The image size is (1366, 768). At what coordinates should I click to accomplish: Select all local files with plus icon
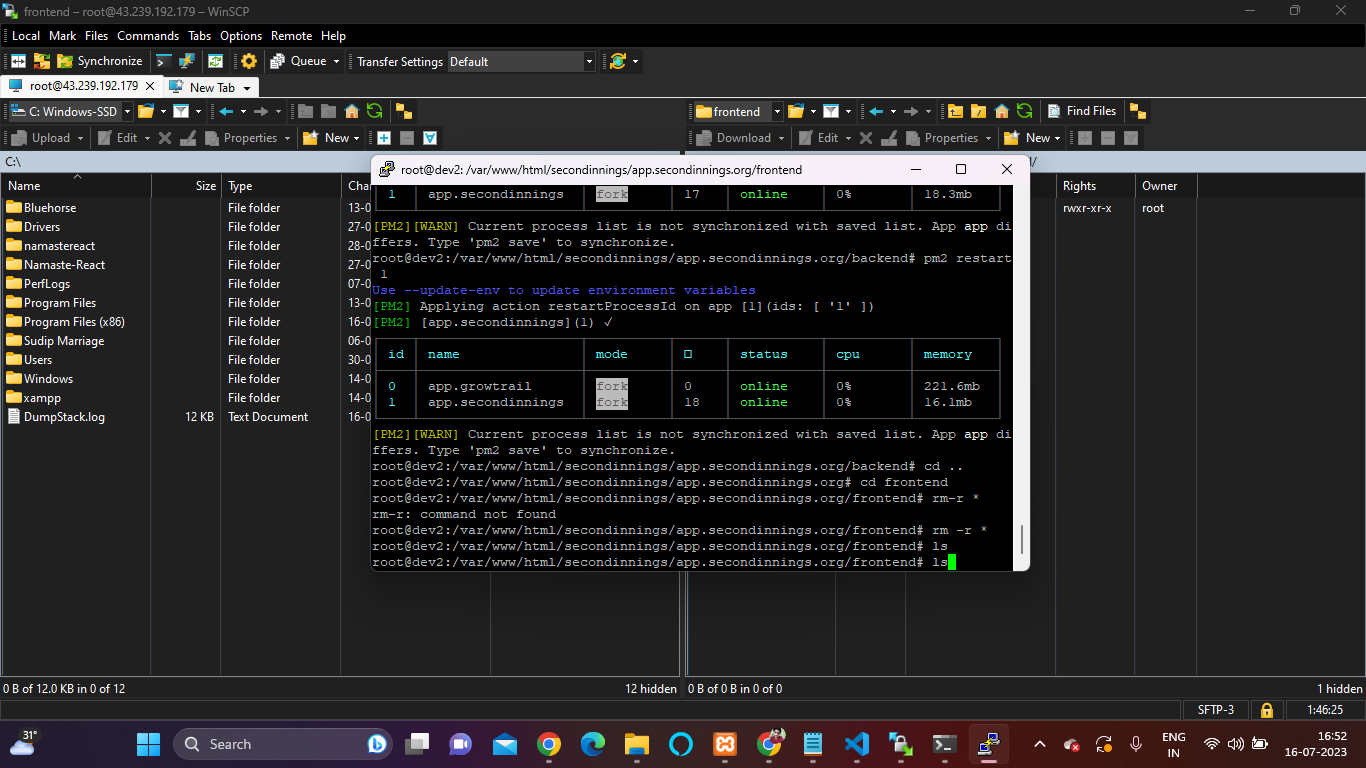[x=384, y=138]
